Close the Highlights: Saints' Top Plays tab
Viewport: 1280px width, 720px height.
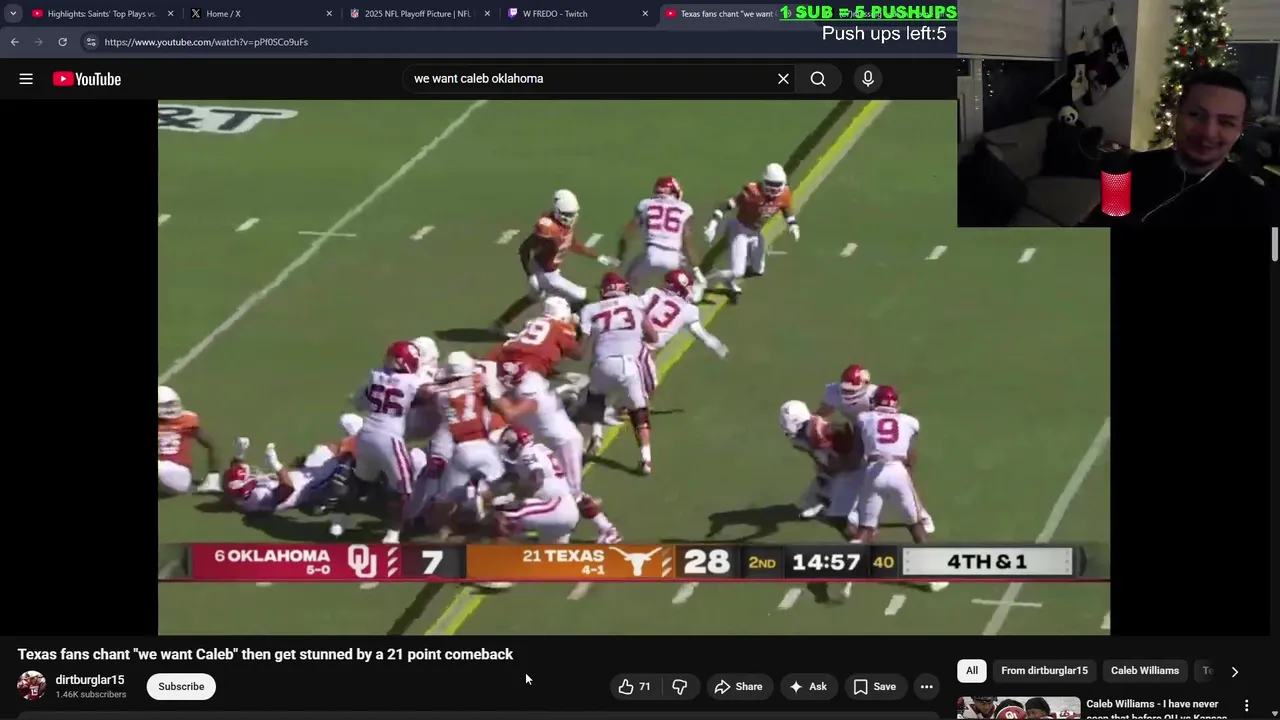pos(171,14)
